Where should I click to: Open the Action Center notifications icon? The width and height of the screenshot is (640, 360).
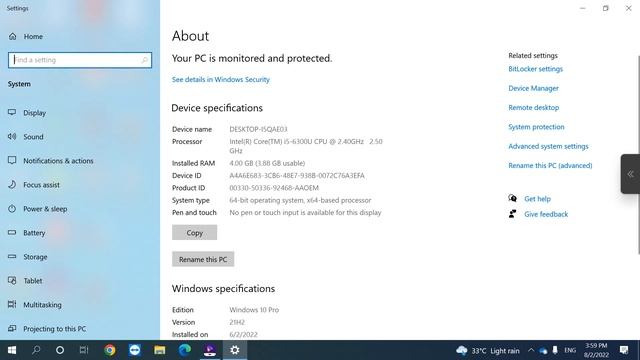tap(624, 350)
